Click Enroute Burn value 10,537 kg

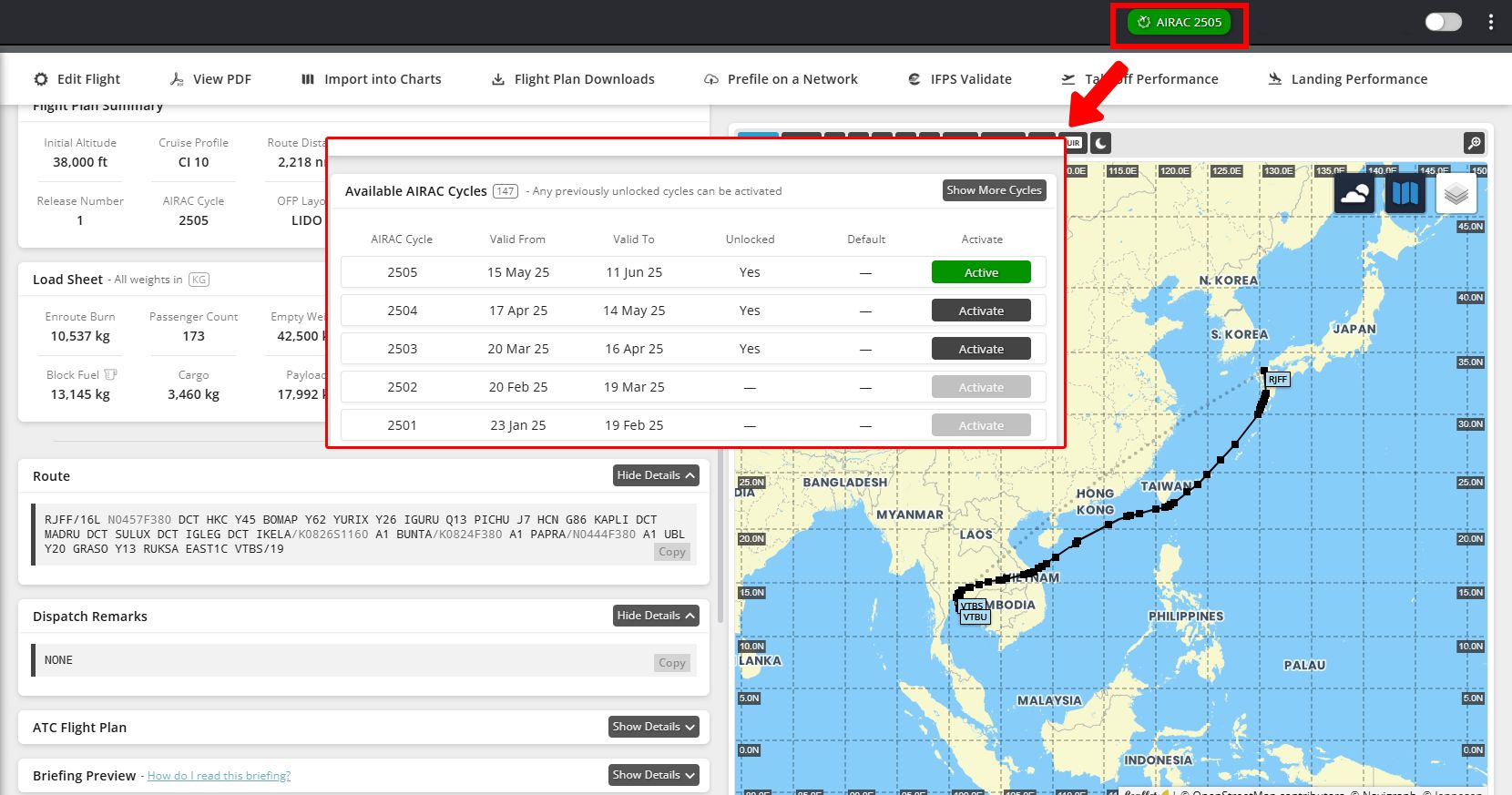click(80, 336)
